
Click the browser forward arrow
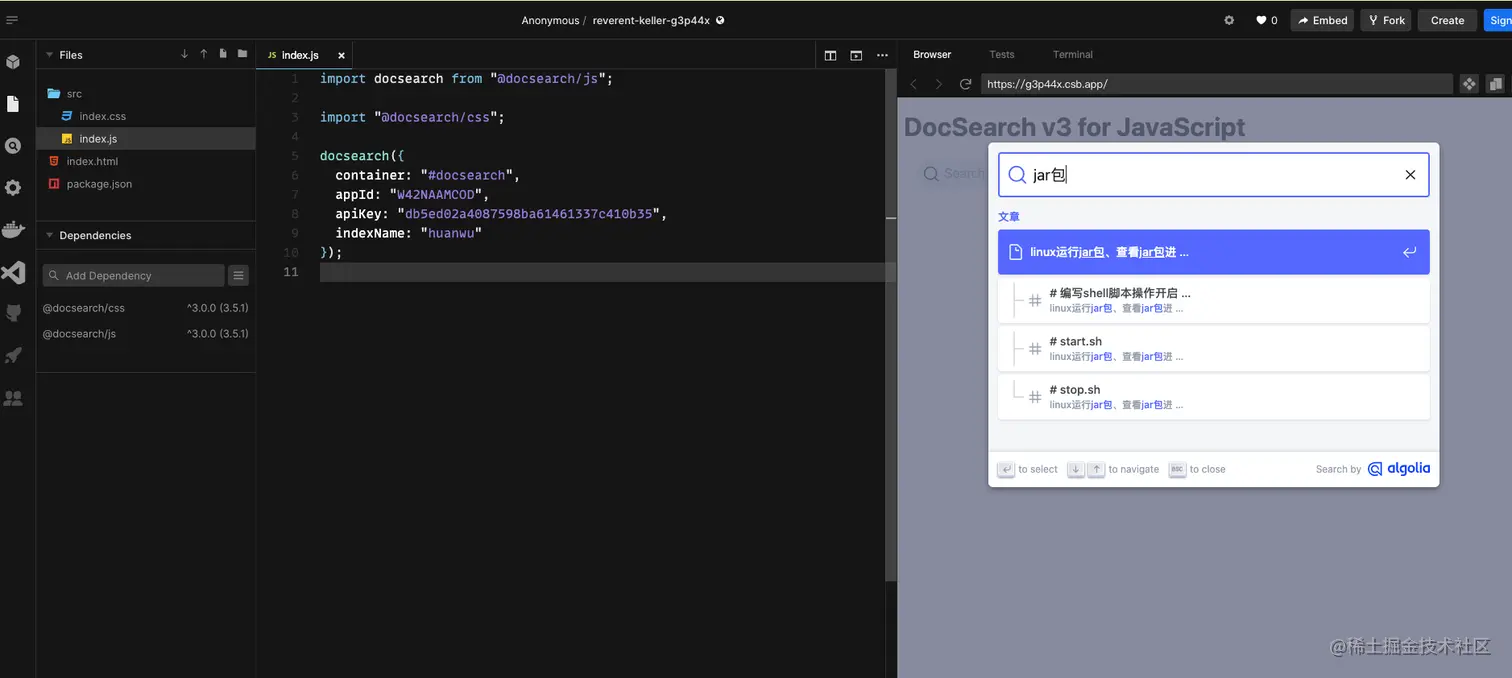(x=938, y=84)
